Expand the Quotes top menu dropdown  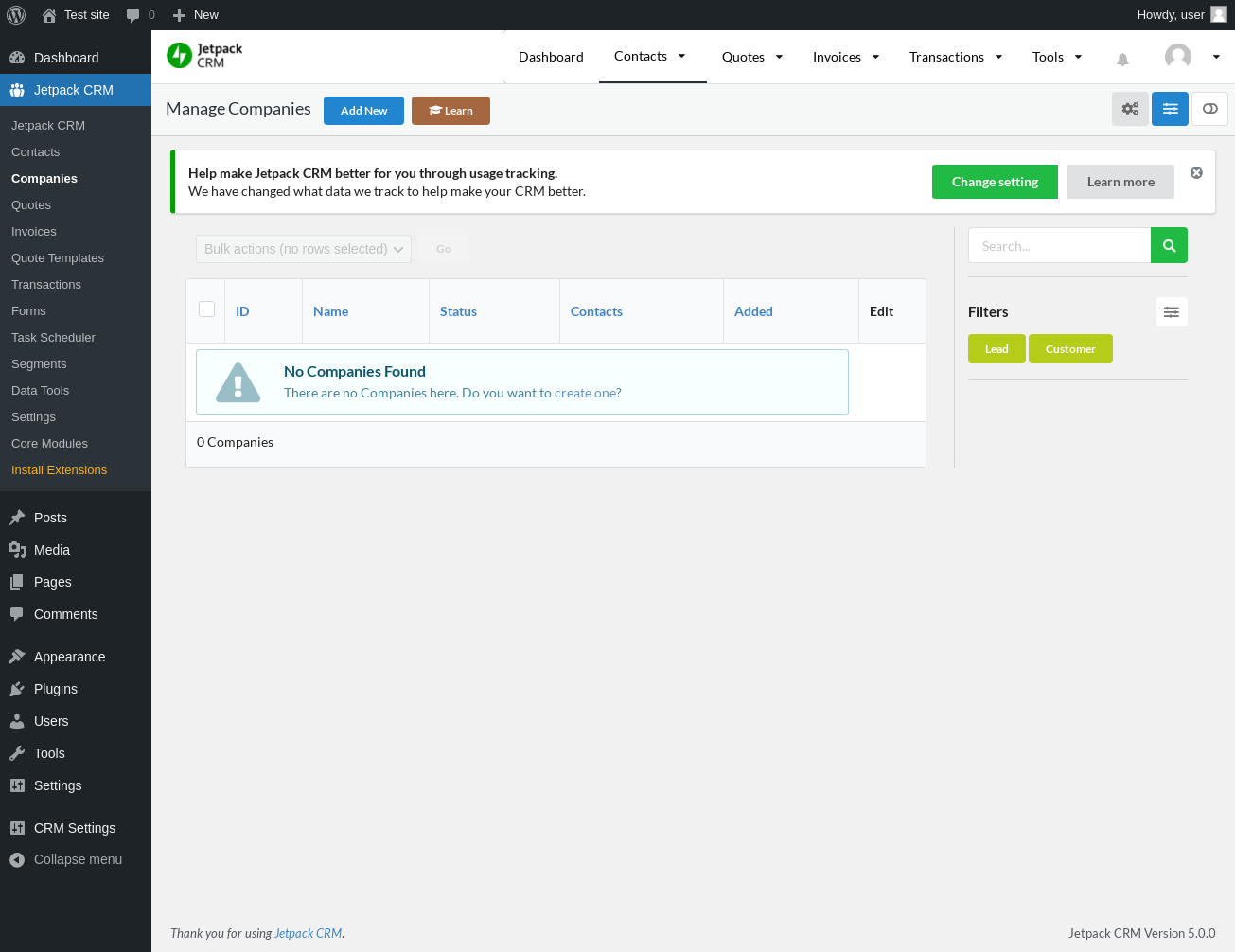(779, 57)
